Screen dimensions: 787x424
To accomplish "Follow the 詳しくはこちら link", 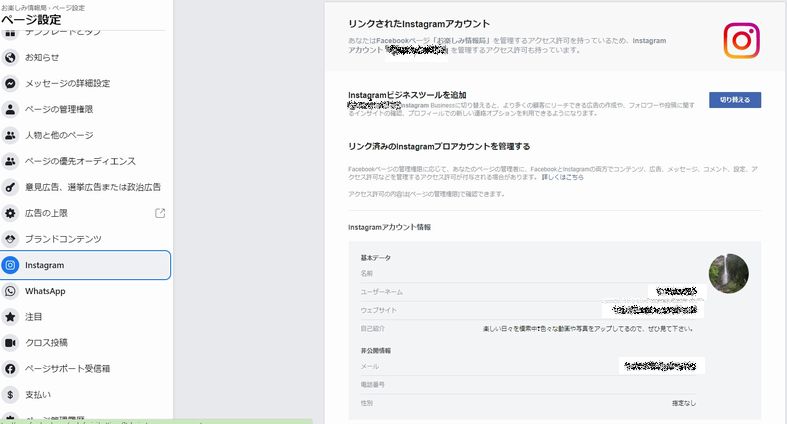I will (x=562, y=177).
